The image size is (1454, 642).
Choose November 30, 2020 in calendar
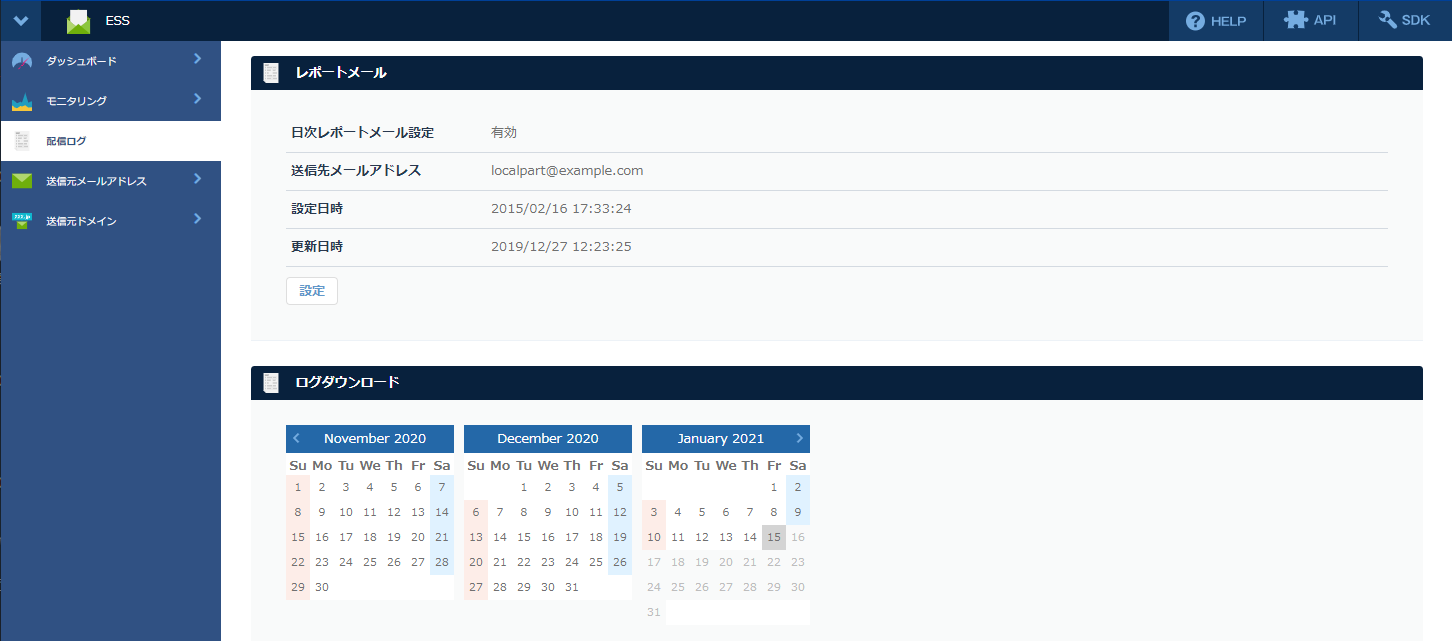pyautogui.click(x=322, y=587)
